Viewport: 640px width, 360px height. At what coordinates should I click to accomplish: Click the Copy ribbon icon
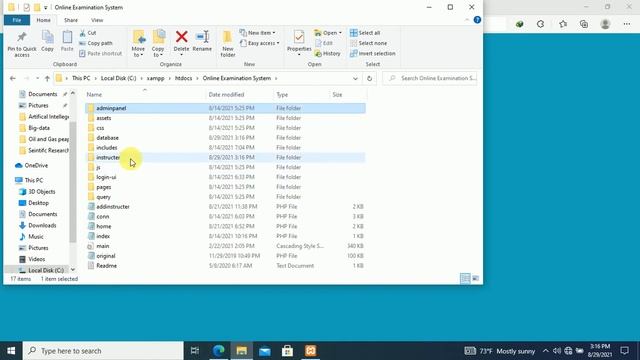[x=47, y=41]
